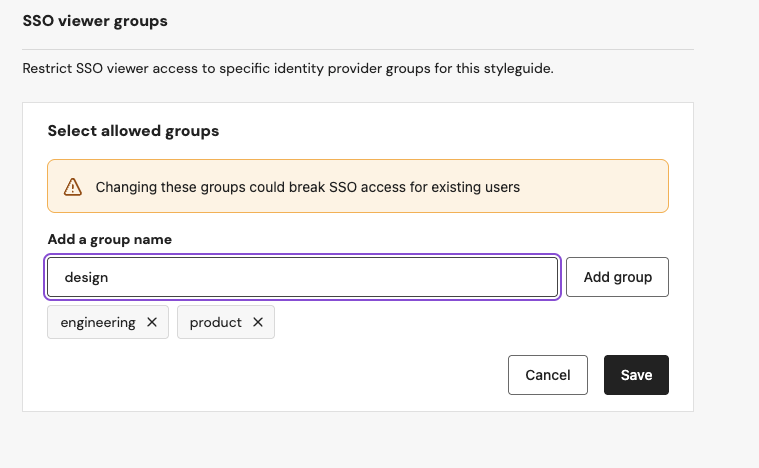Viewport: 759px width, 468px height.
Task: Click the Add group button
Action: point(617,277)
